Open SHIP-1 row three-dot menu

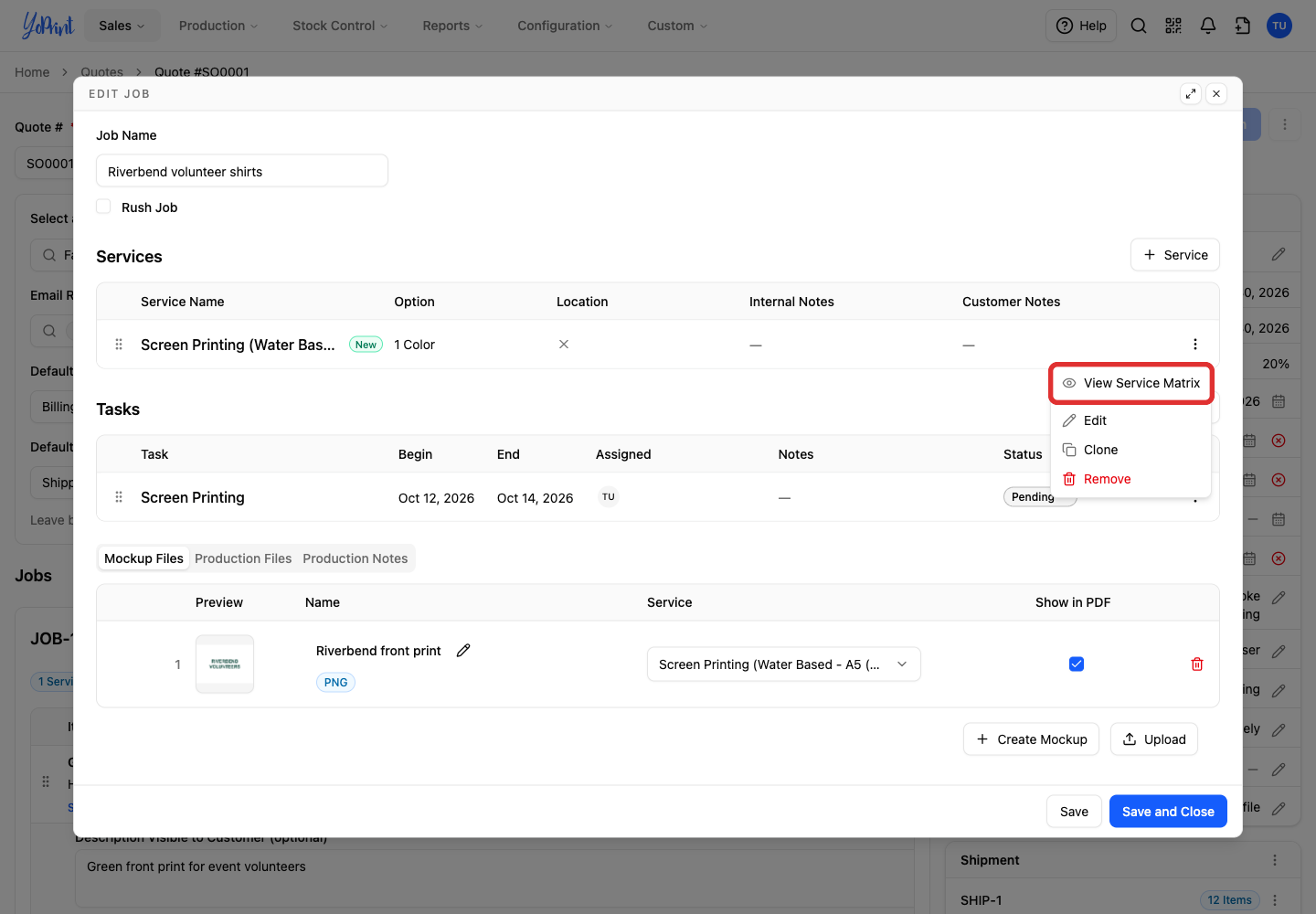click(1275, 900)
